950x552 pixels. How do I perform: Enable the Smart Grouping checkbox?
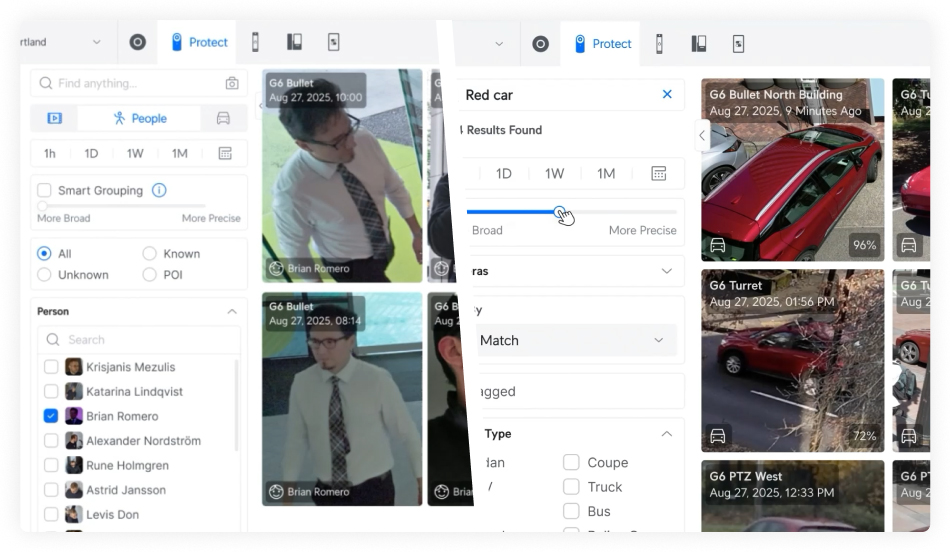pyautogui.click(x=44, y=190)
